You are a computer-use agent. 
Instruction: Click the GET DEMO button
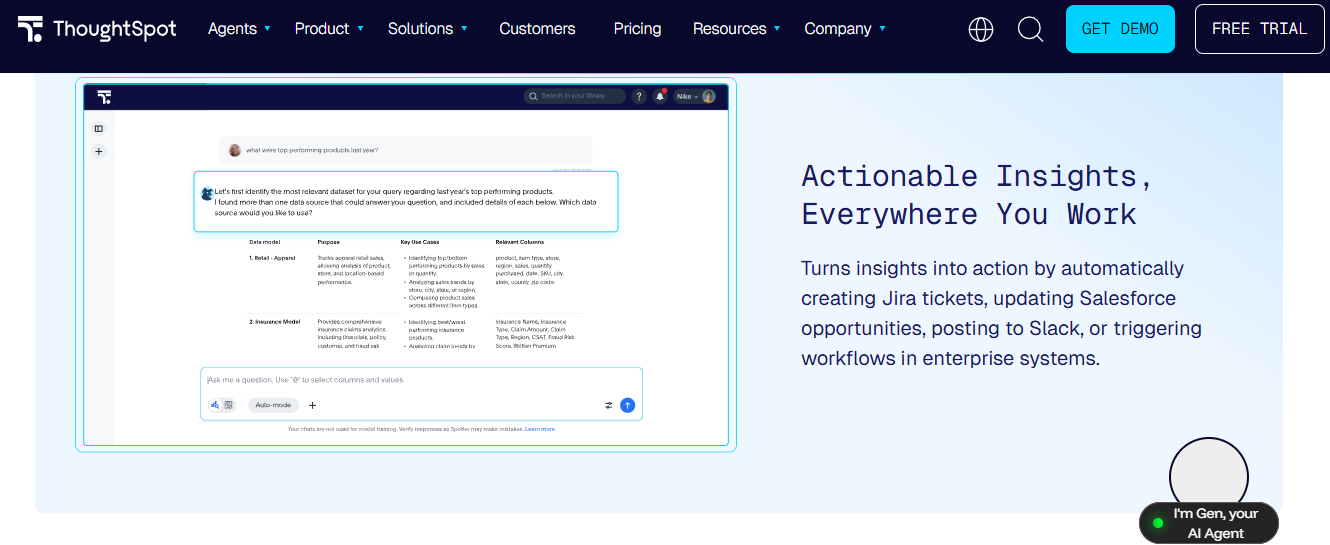coord(1120,29)
